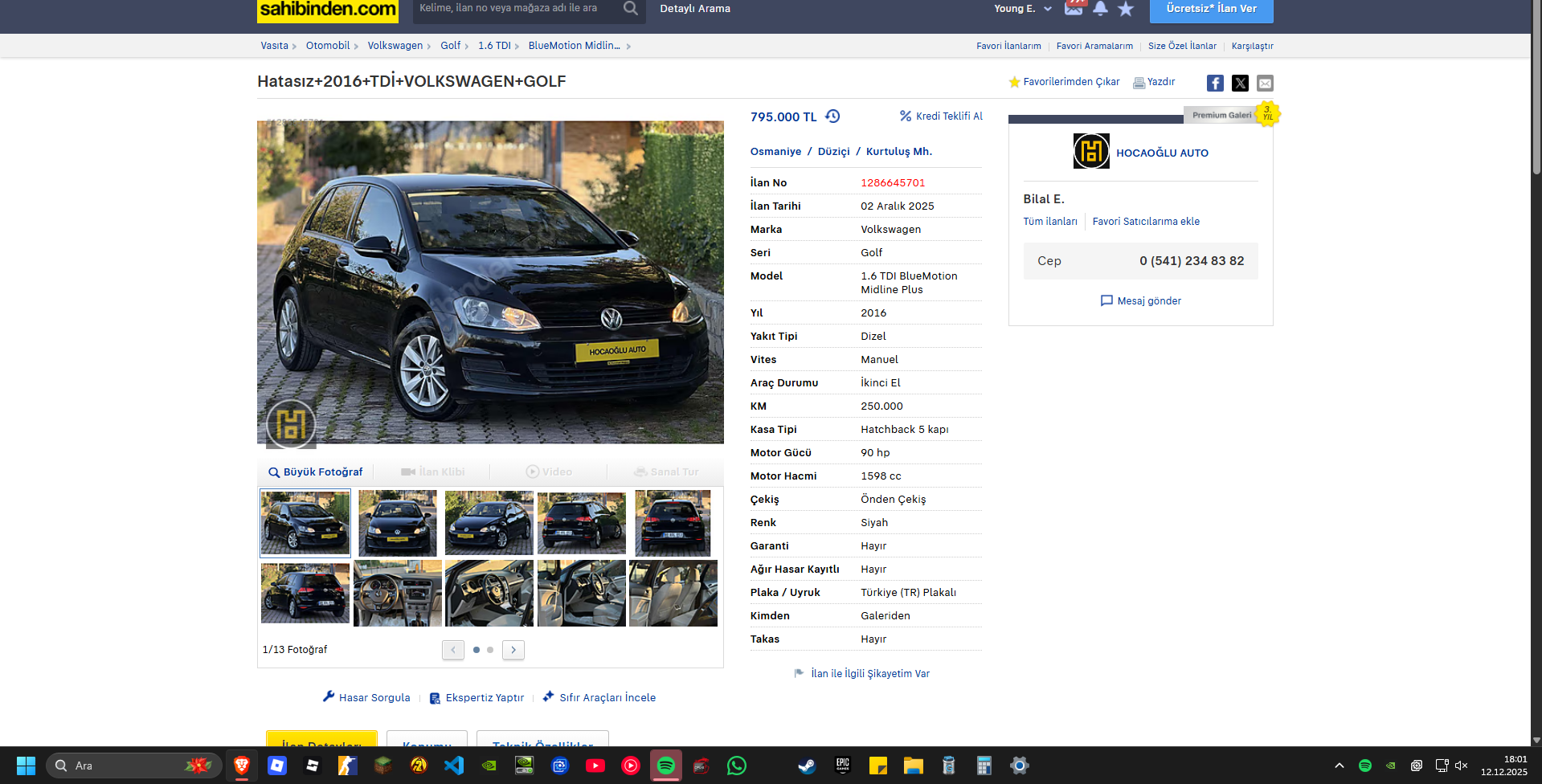Open Steam from taskbar
This screenshot has height=784, width=1542.
(807, 766)
